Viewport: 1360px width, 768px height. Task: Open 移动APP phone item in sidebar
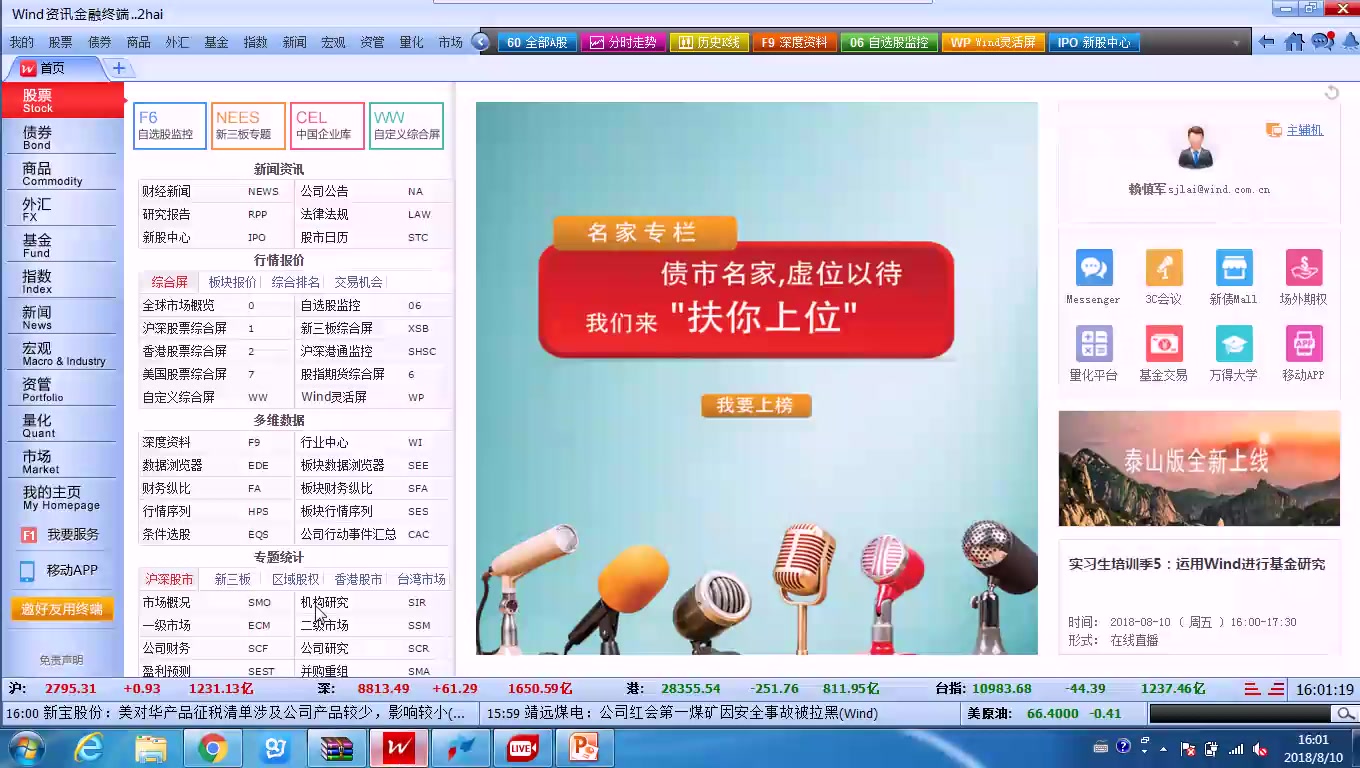(x=60, y=570)
